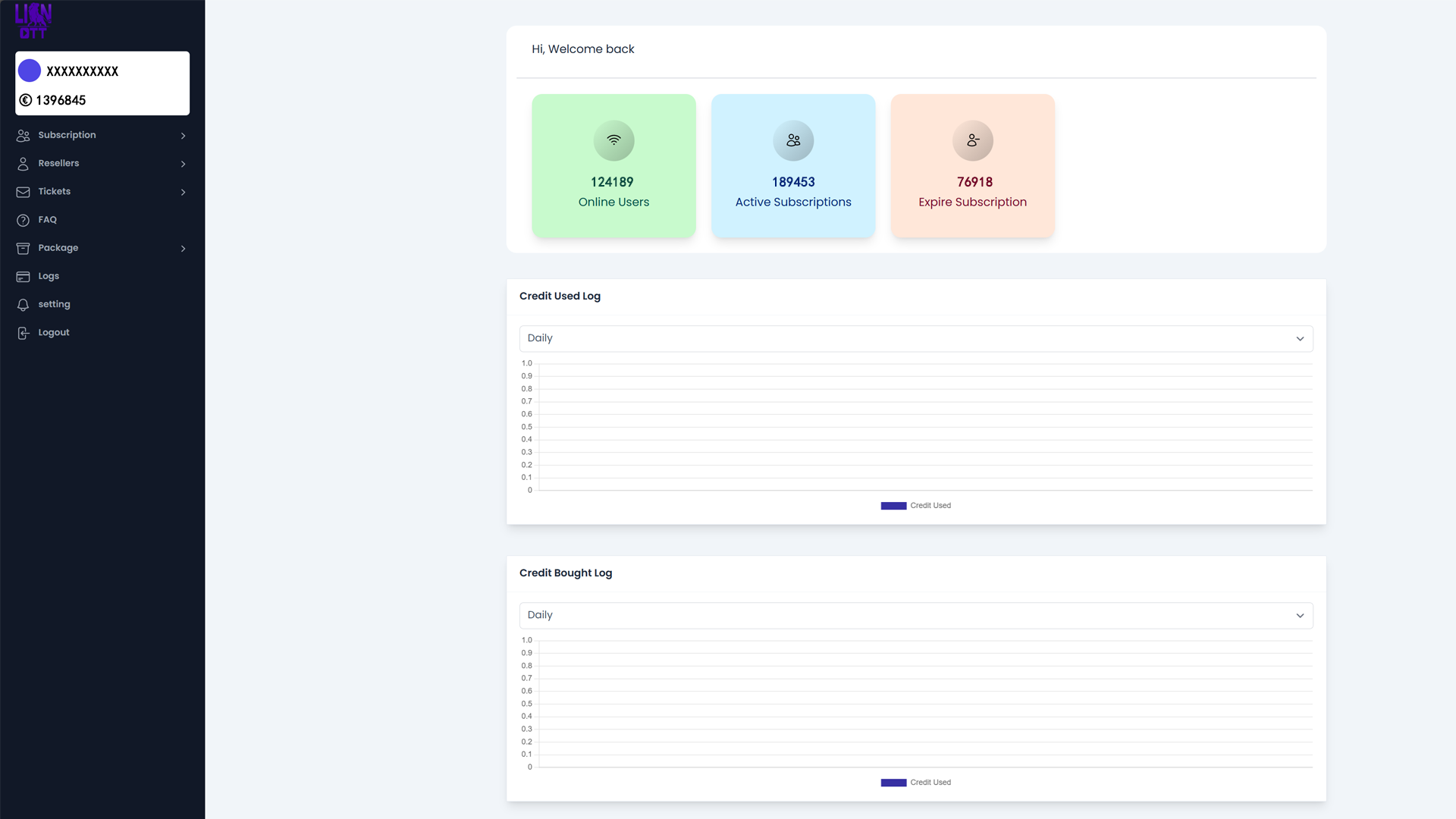
Task: Open the Daily dropdown in Credit Used Log
Action: [915, 338]
